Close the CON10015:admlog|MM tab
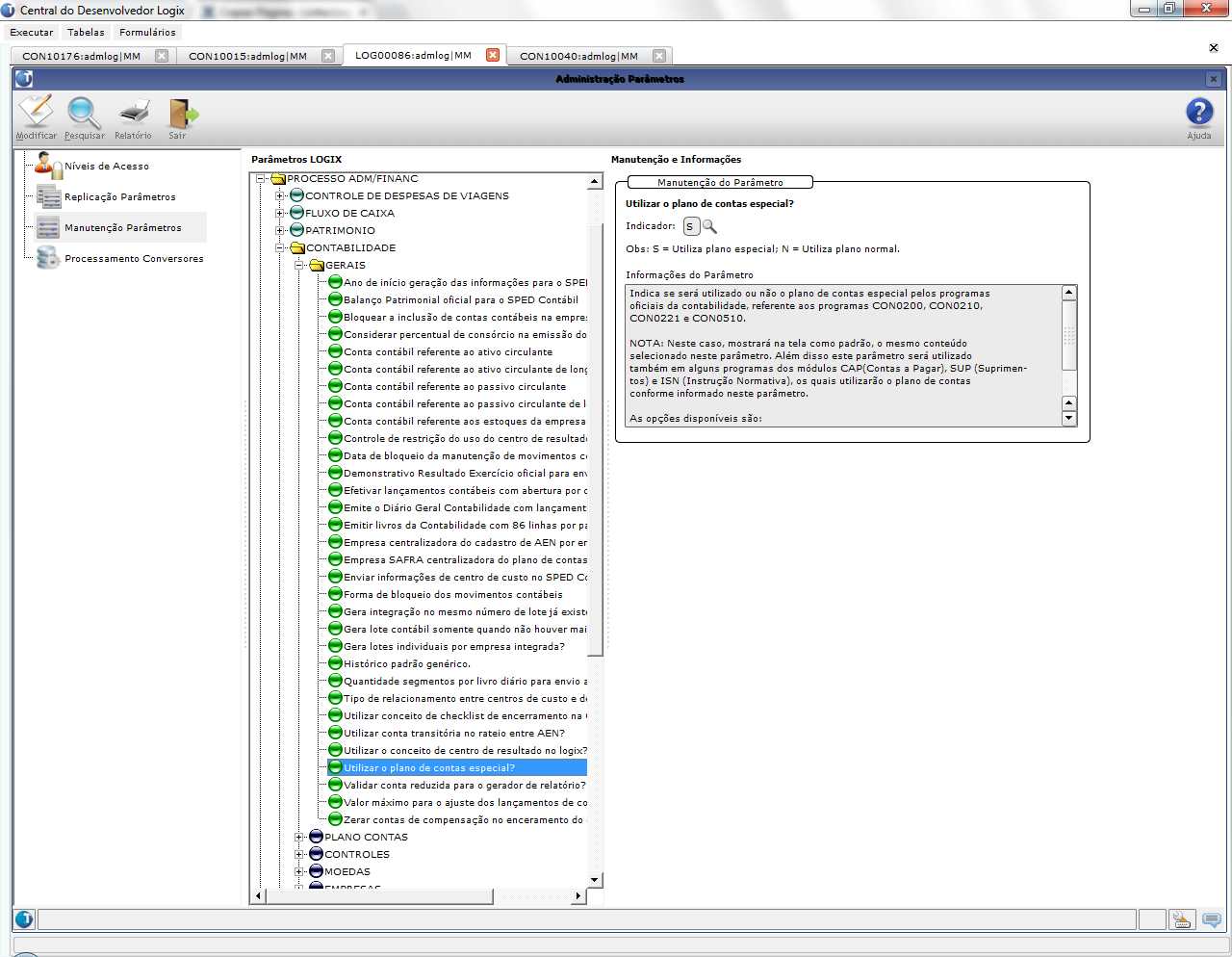This screenshot has width=1232, height=957. pyautogui.click(x=328, y=56)
